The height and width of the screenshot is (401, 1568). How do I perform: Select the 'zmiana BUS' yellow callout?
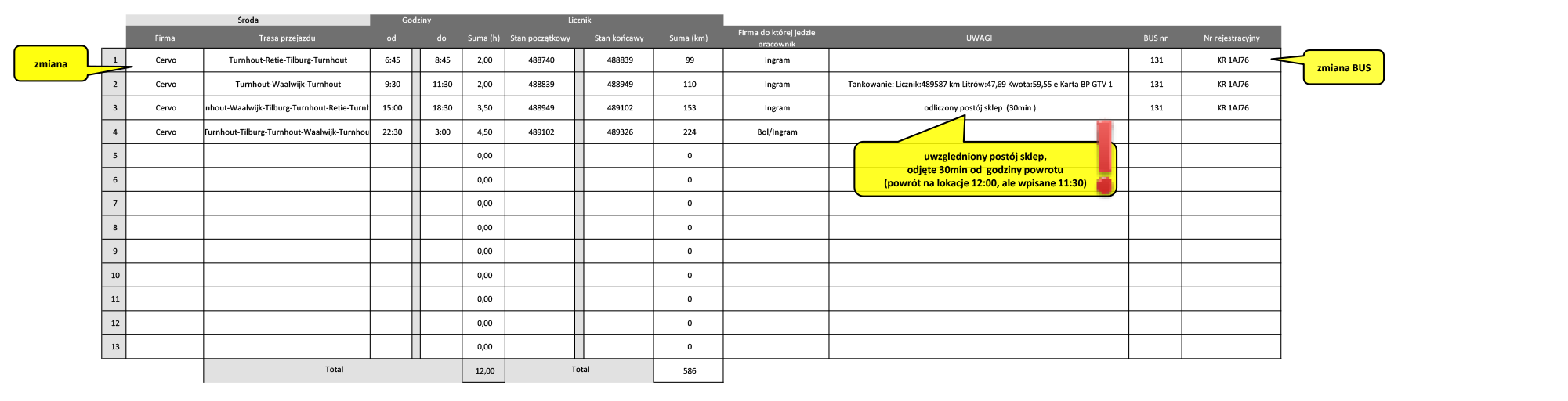pos(1343,68)
